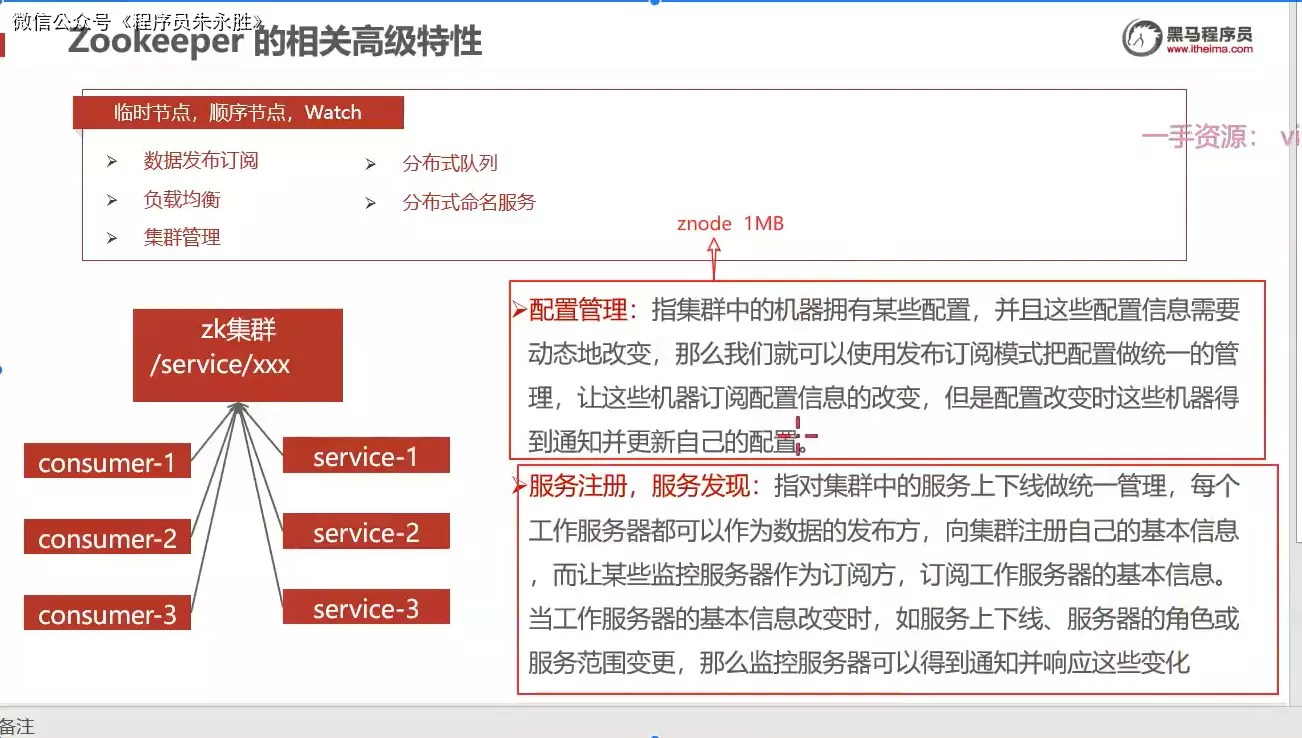The height and width of the screenshot is (738, 1302).
Task: Click the red arrowhead before 服务注册
Action: point(519,487)
